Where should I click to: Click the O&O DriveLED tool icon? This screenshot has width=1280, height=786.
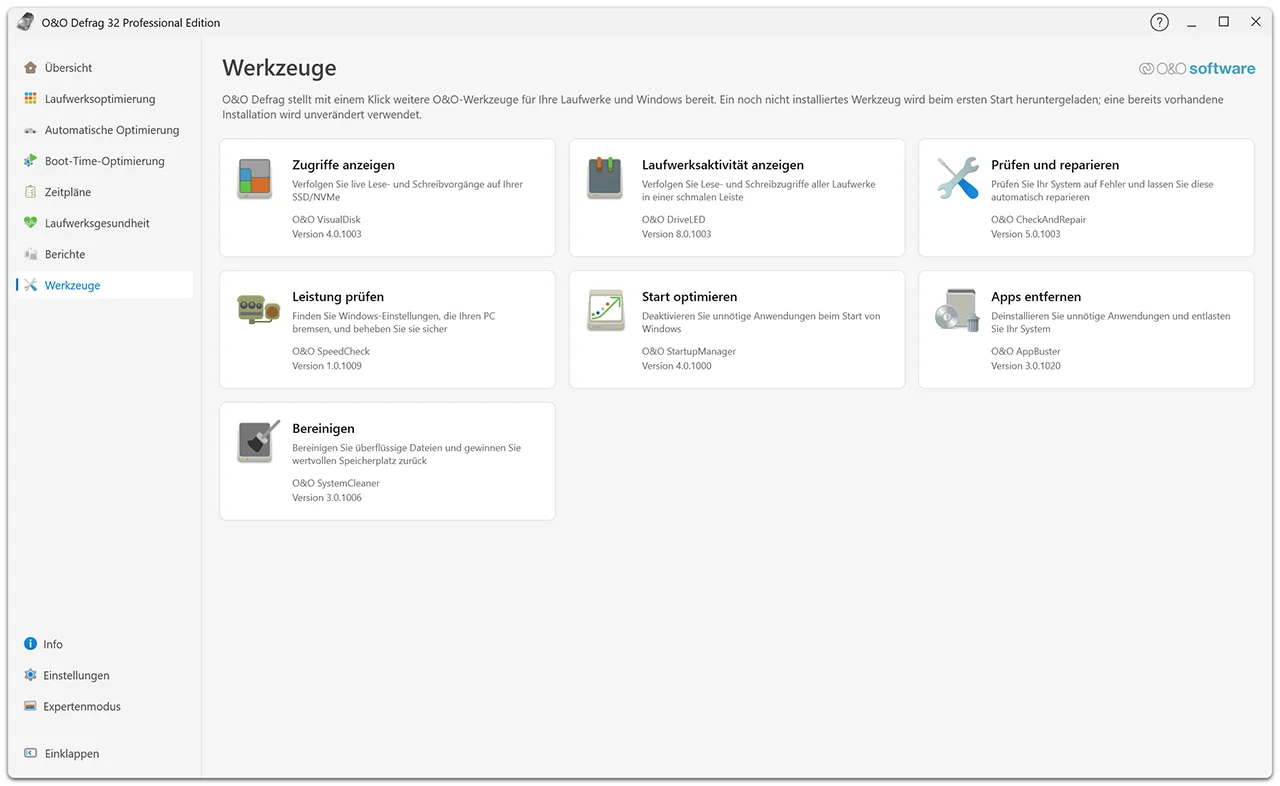pyautogui.click(x=605, y=177)
